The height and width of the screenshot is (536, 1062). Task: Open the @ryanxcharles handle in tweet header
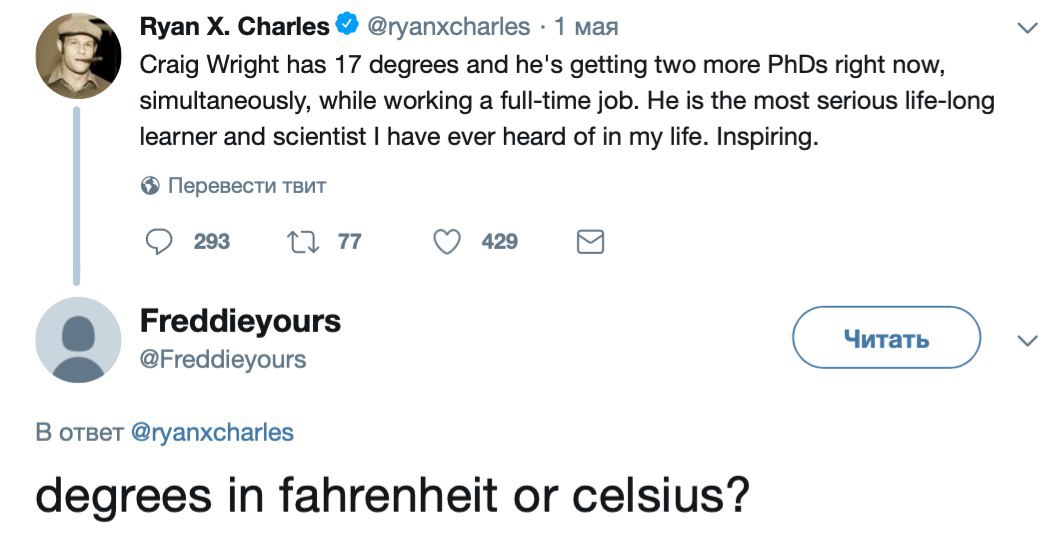[x=449, y=26]
